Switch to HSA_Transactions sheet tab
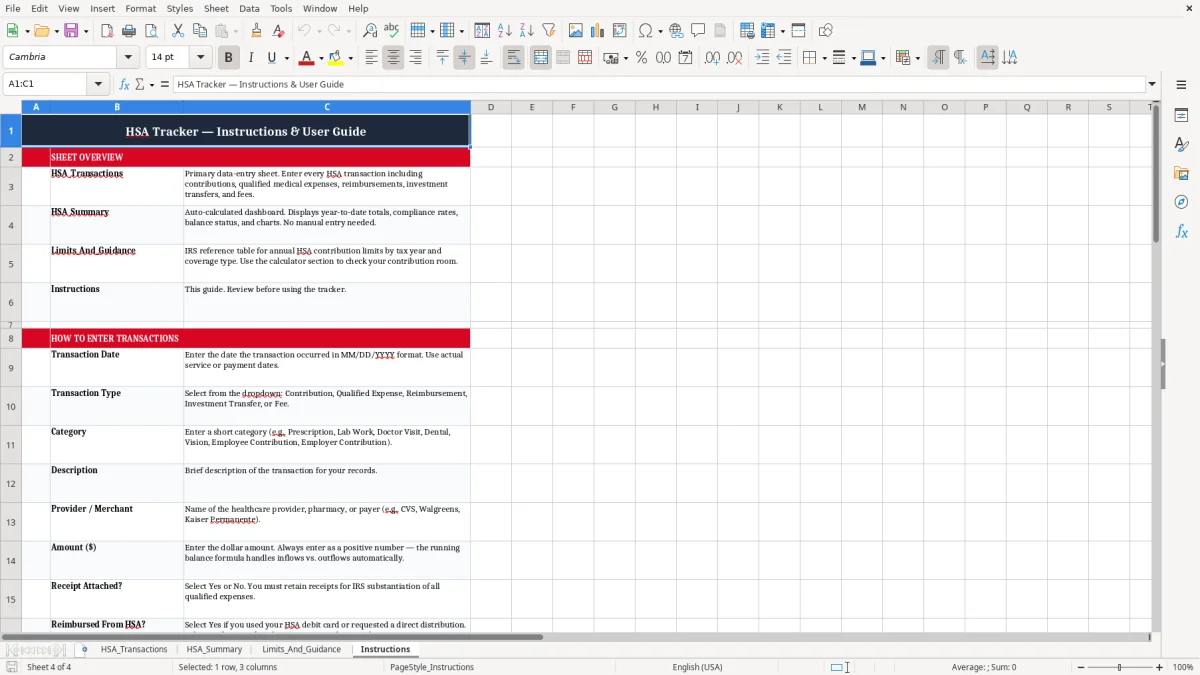1200x675 pixels. click(x=134, y=649)
